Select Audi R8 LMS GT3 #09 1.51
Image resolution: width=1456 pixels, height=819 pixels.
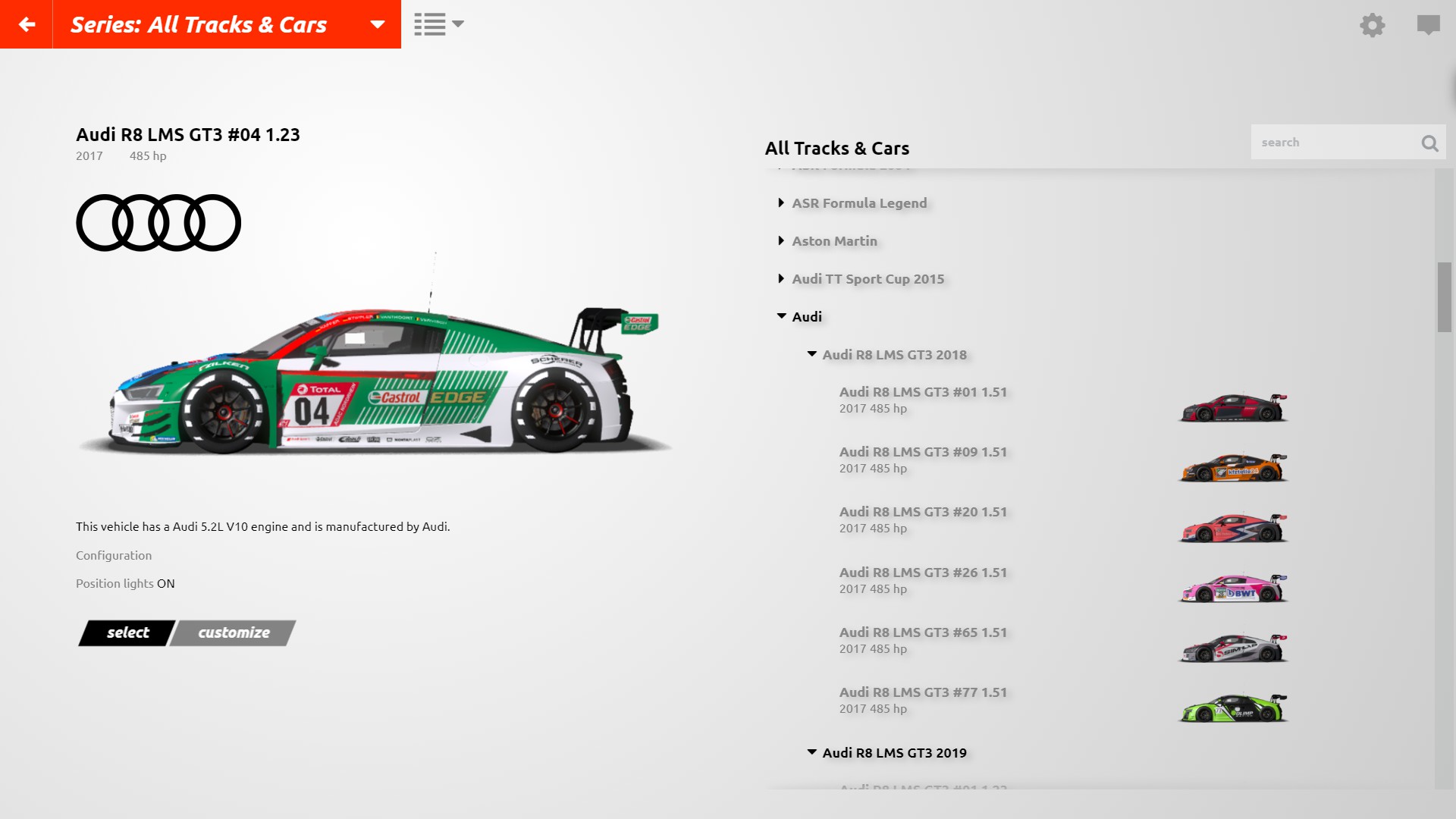coord(923,460)
